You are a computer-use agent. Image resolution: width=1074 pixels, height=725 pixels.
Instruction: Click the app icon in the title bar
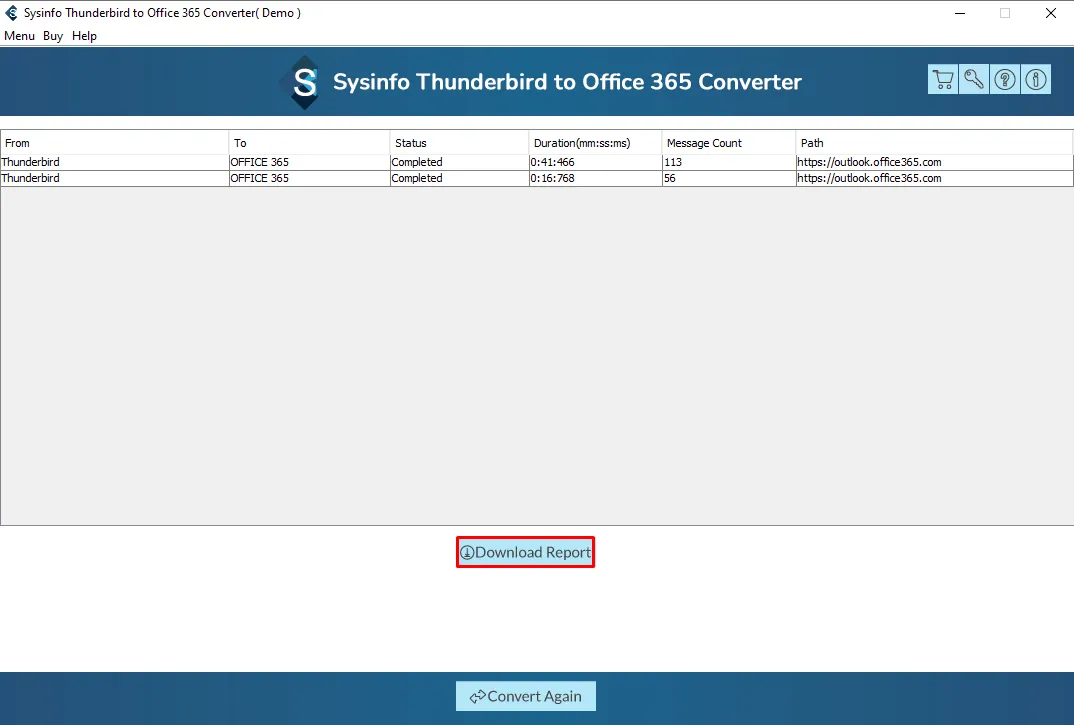pos(11,13)
